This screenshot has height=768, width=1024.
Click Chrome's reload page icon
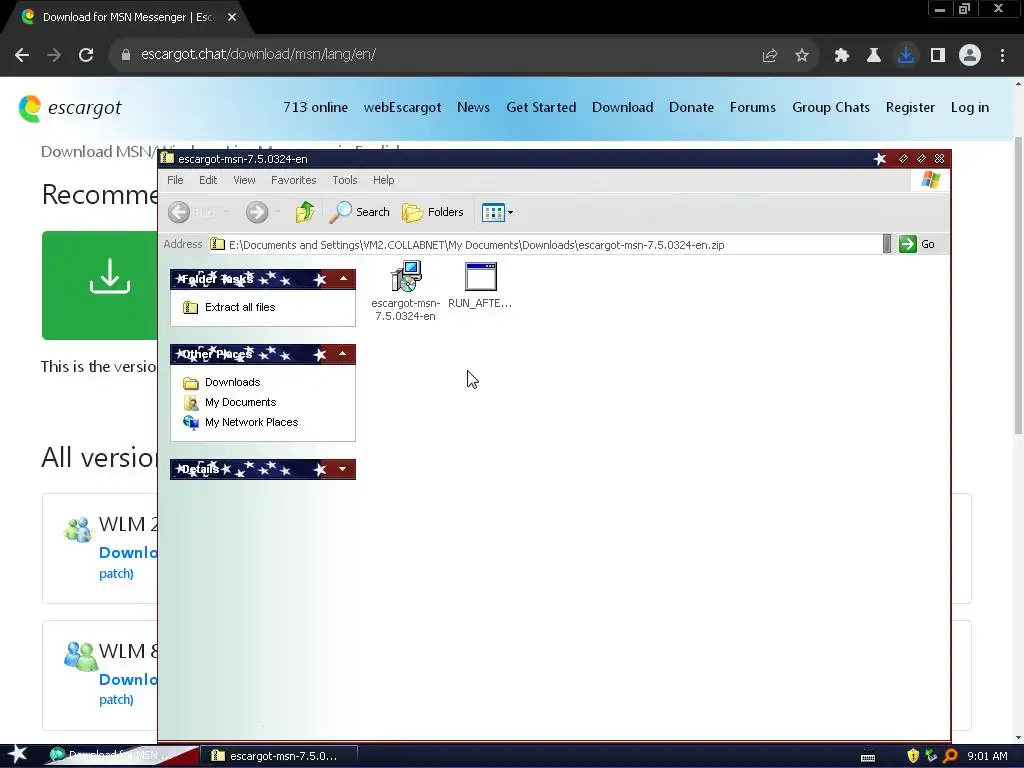[86, 55]
